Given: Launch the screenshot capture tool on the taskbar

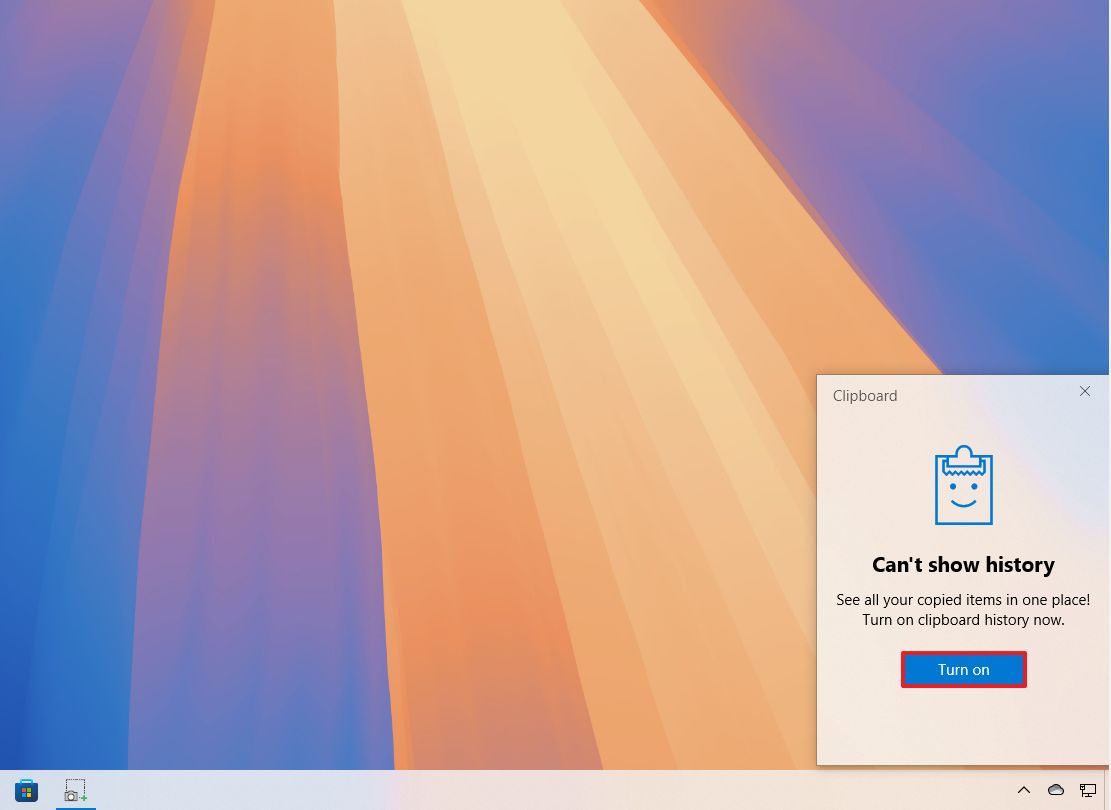Looking at the screenshot, I should (75, 789).
